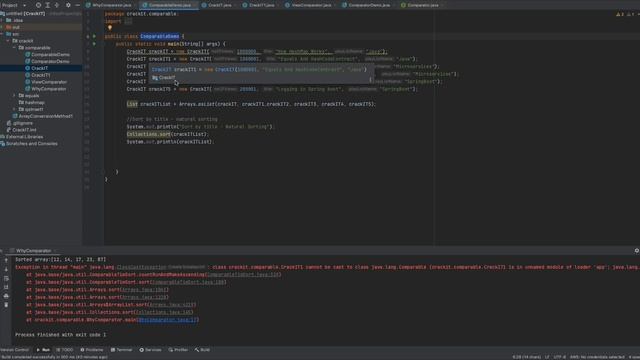The height and width of the screenshot is (360, 640).
Task: Switch to ComparableDemo.java editor tab
Action: point(167,5)
